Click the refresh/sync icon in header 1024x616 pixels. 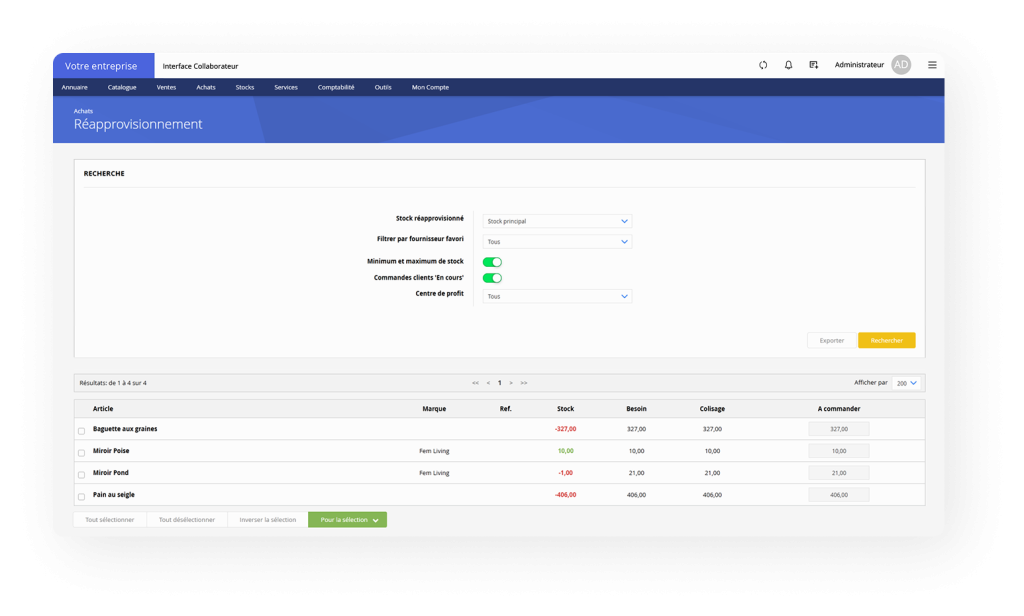(763, 65)
